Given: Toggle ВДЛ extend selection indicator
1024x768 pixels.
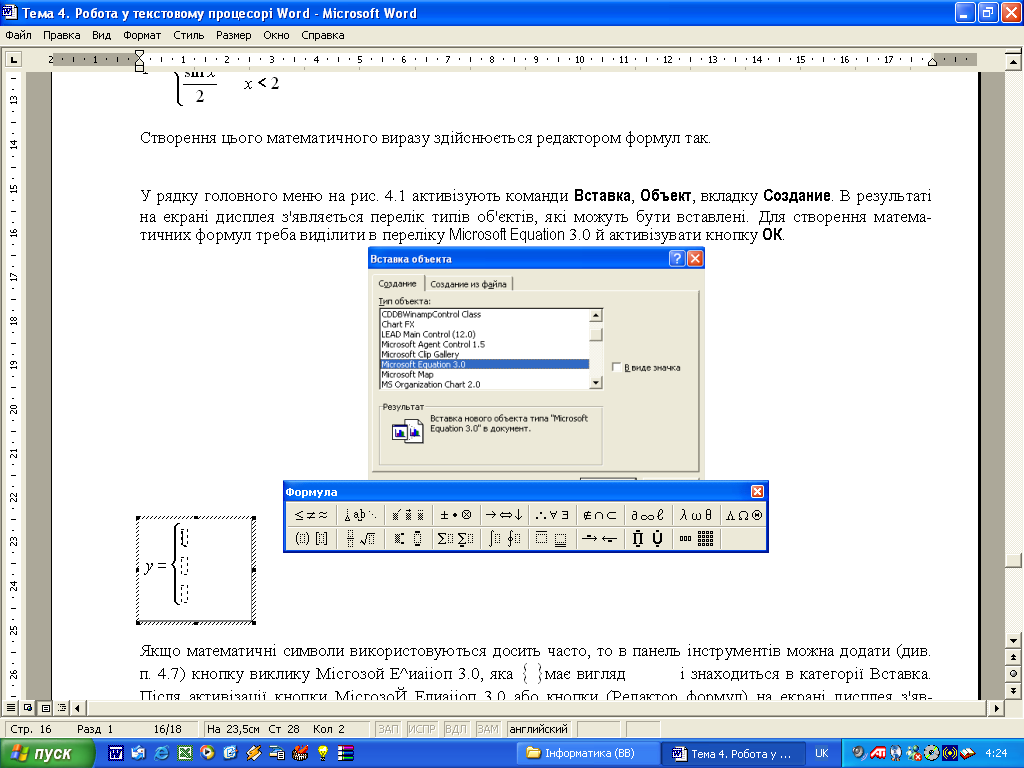Looking at the screenshot, I should tap(455, 729).
